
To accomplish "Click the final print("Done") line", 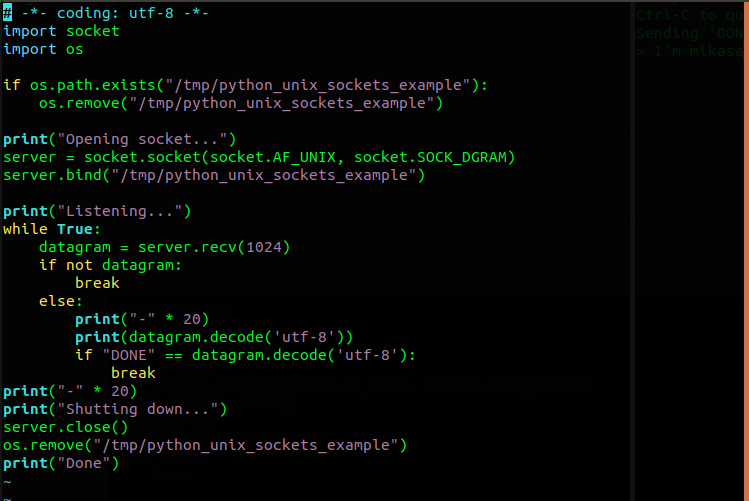I will coord(61,464).
